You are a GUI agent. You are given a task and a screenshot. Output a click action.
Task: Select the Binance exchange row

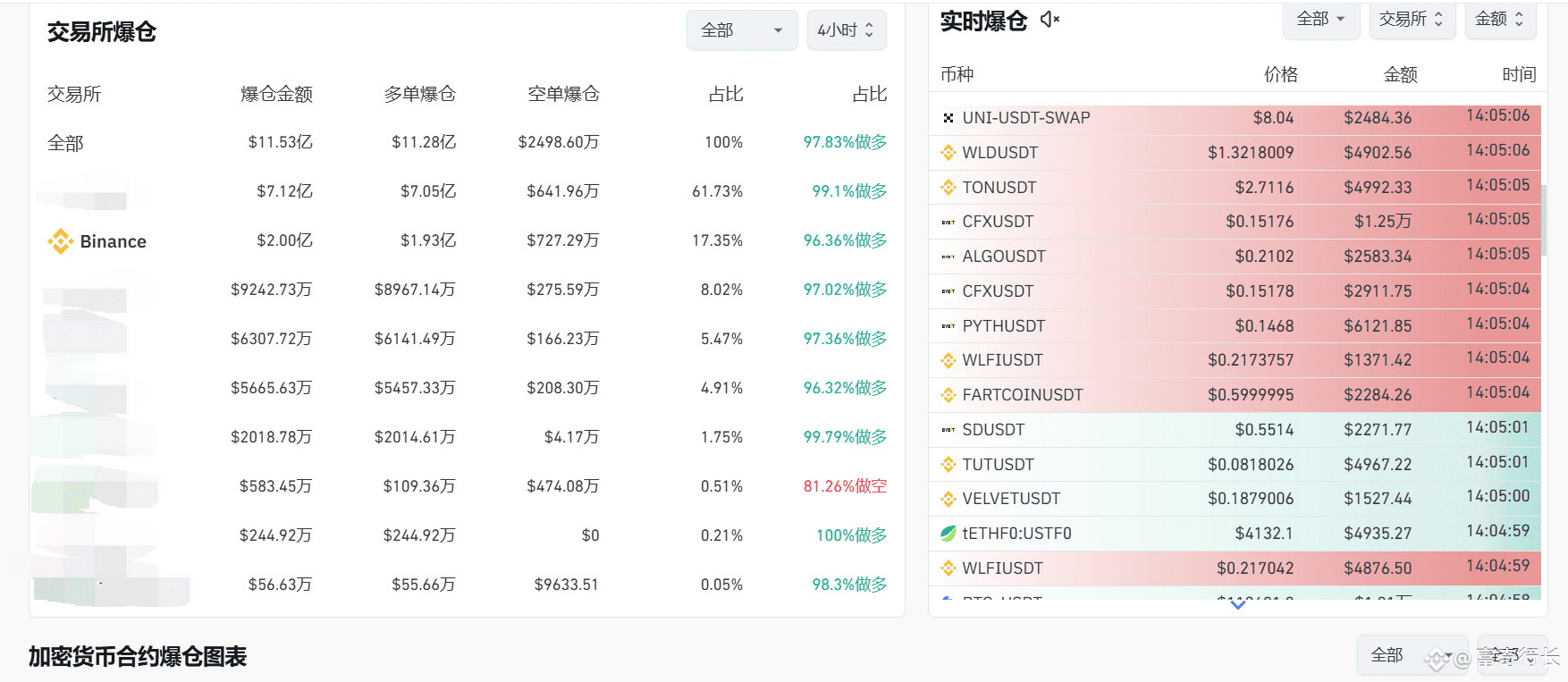(467, 241)
